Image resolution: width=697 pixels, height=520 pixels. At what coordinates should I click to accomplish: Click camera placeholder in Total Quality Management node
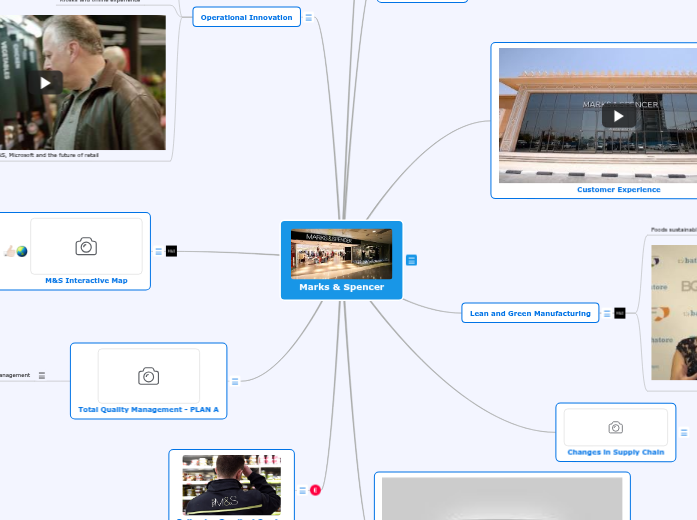coord(148,376)
